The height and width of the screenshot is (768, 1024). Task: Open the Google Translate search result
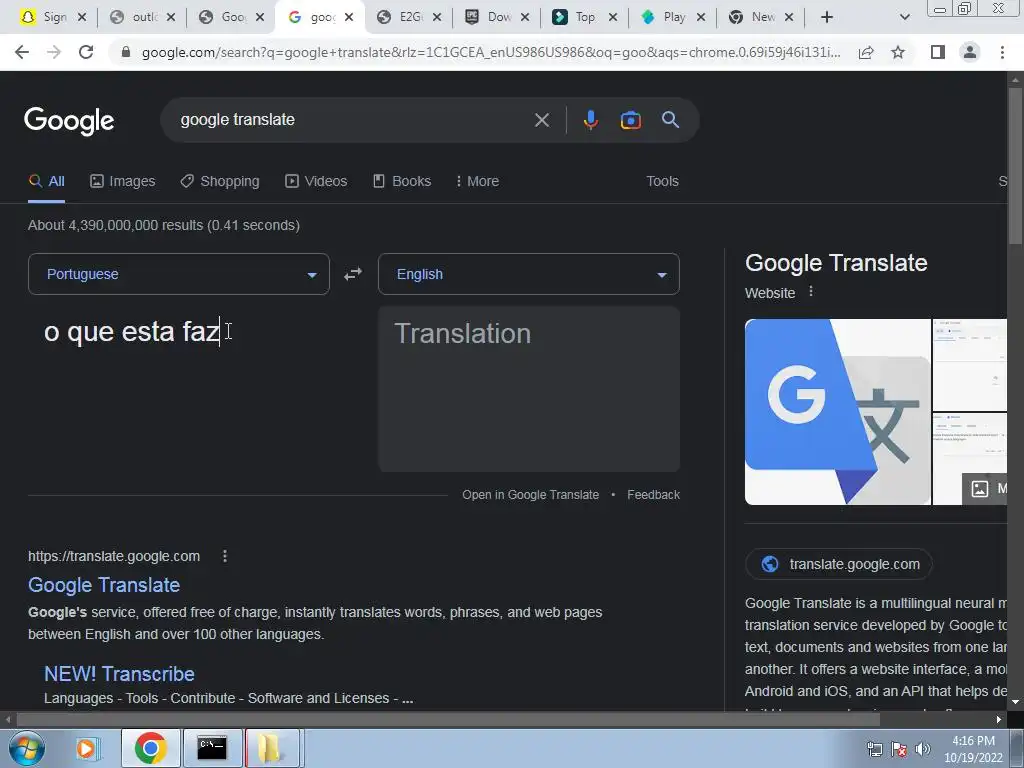click(104, 585)
